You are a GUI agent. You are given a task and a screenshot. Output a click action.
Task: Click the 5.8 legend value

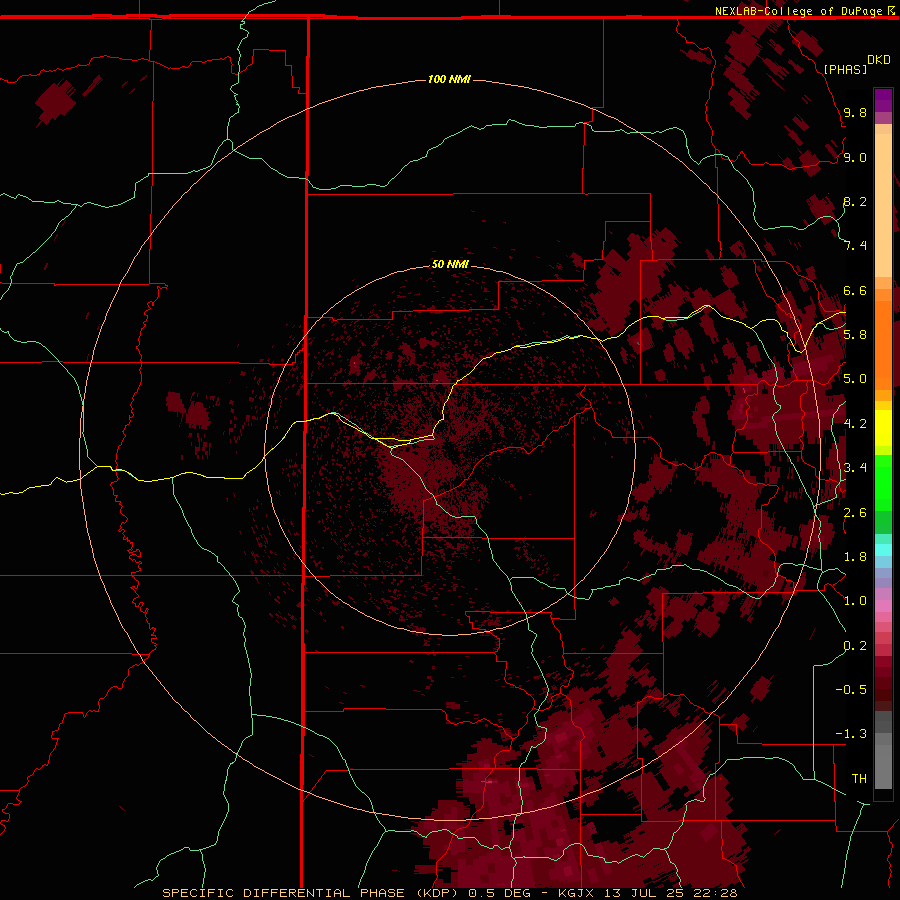pyautogui.click(x=855, y=335)
